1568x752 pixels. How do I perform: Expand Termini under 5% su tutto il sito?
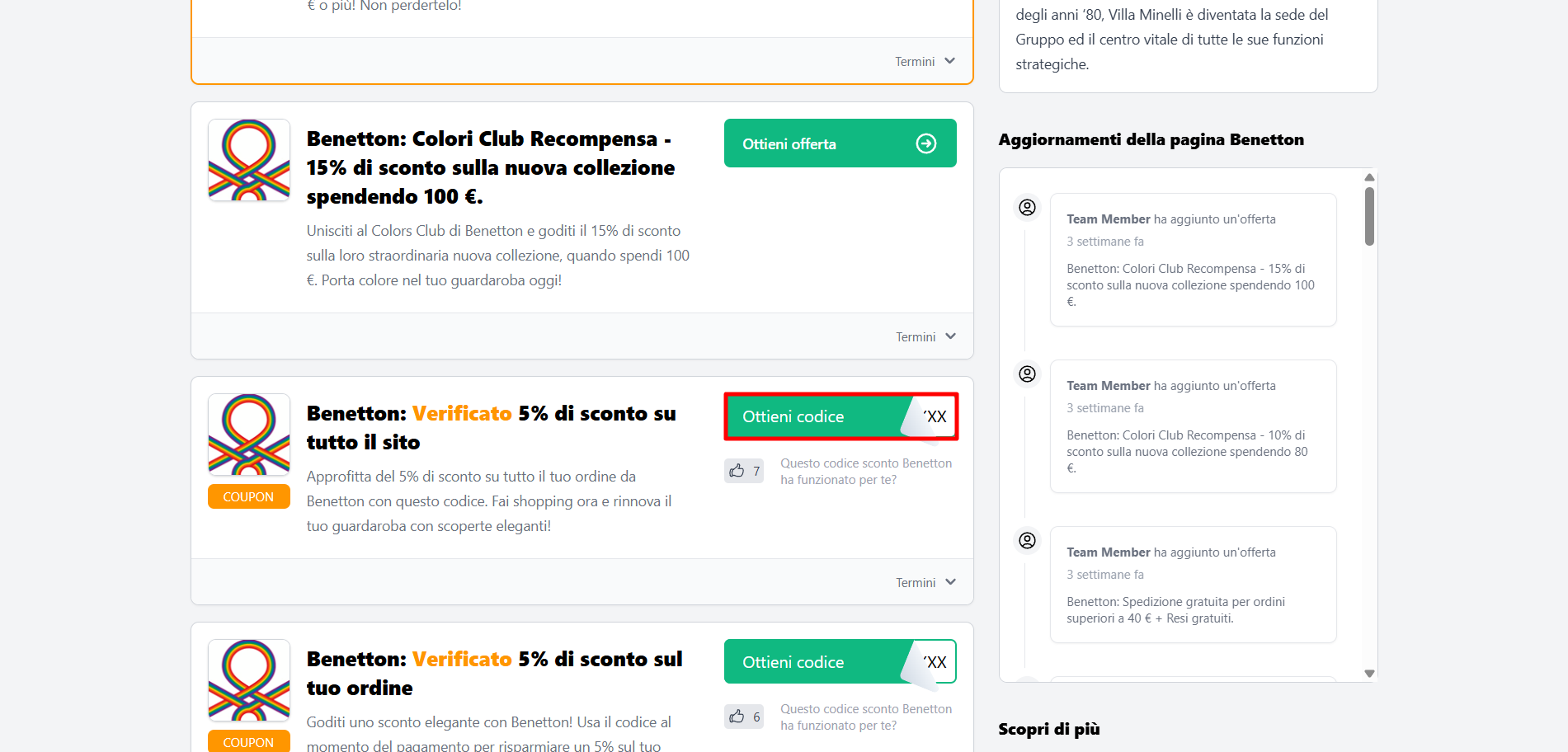click(925, 582)
